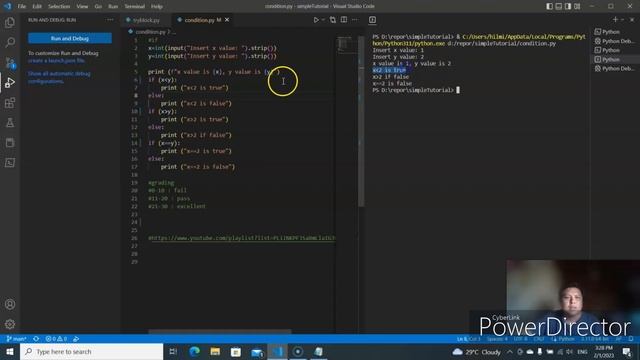Open the notifications bell in the status bar

tap(631, 339)
